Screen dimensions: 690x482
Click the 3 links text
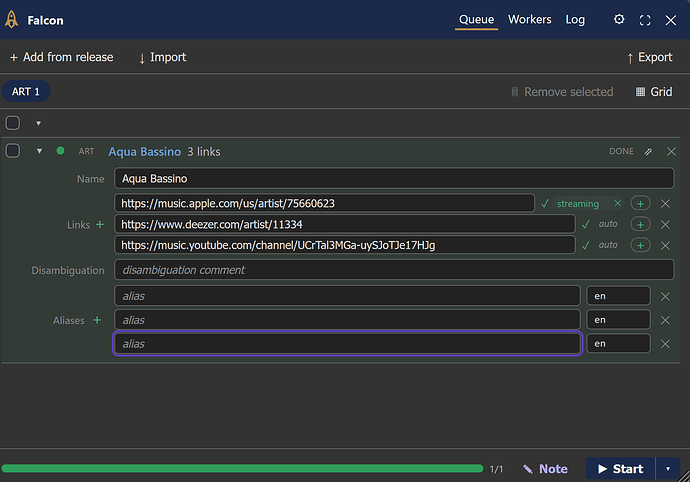click(x=204, y=152)
